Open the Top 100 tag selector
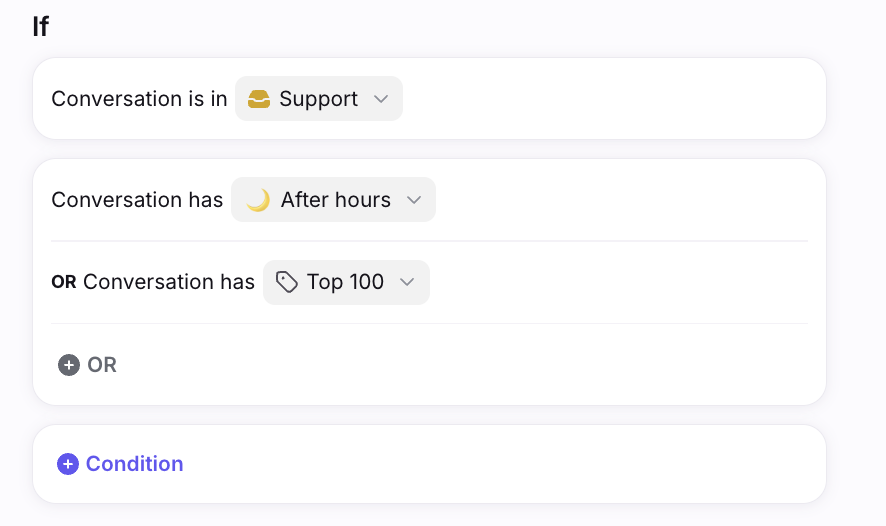The height and width of the screenshot is (526, 886). pos(346,282)
